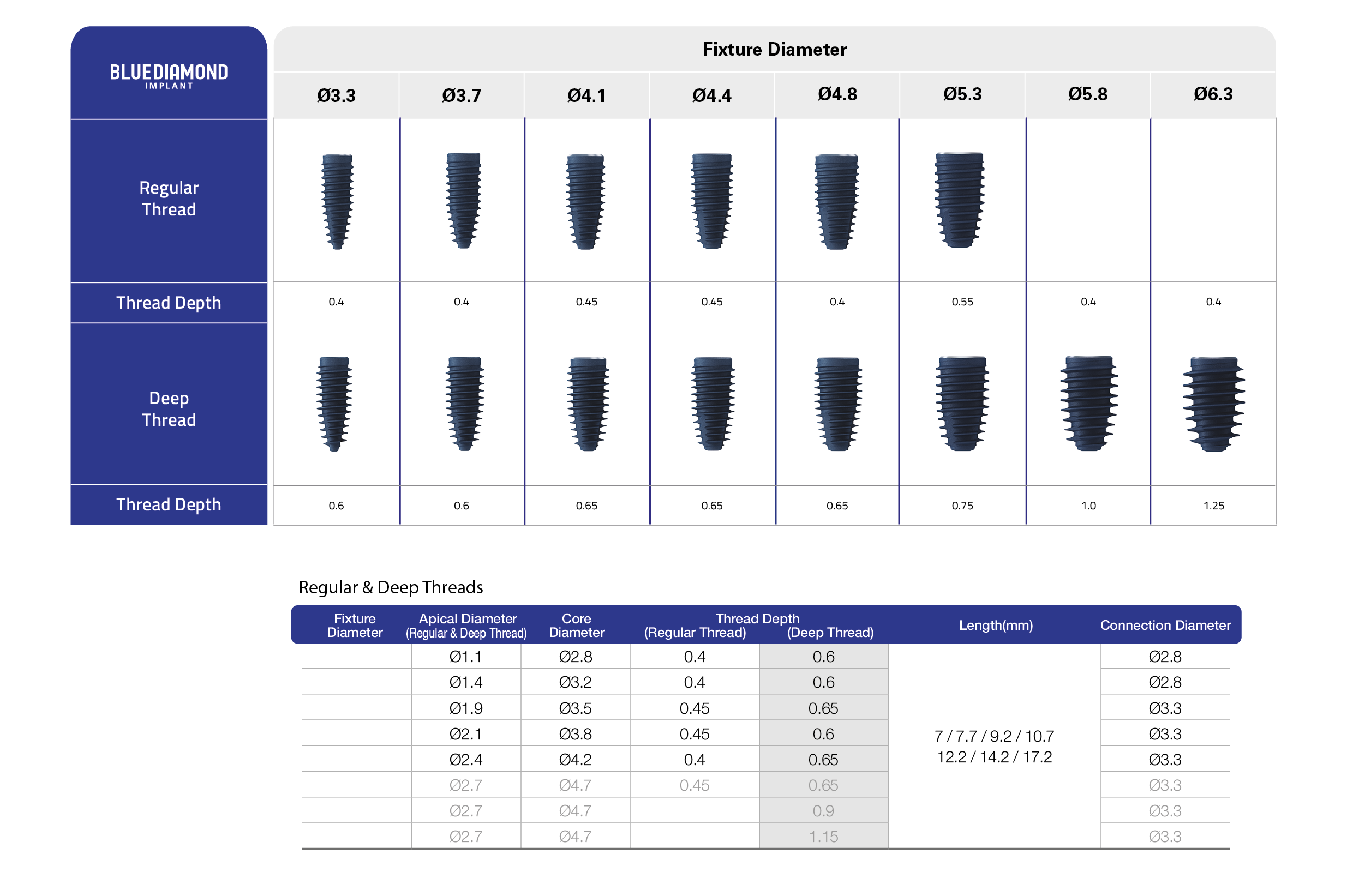Click the BlueDiamond Implant logo
The width and height of the screenshot is (1353, 896).
pyautogui.click(x=169, y=75)
